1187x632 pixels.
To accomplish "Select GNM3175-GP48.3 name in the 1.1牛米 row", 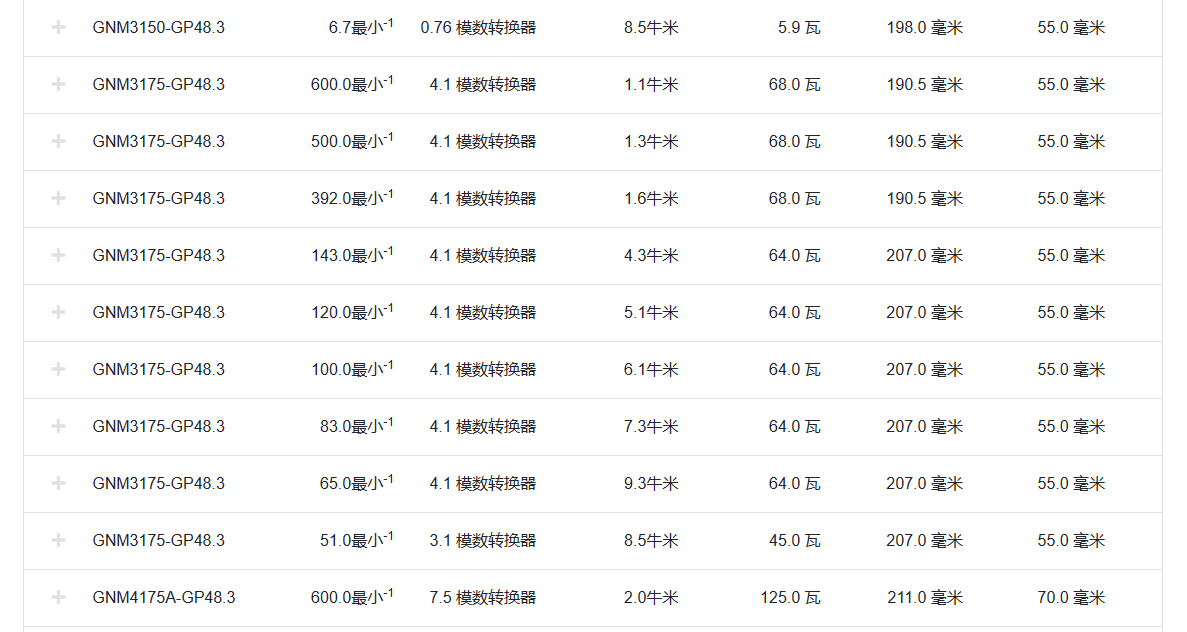I will click(x=158, y=85).
